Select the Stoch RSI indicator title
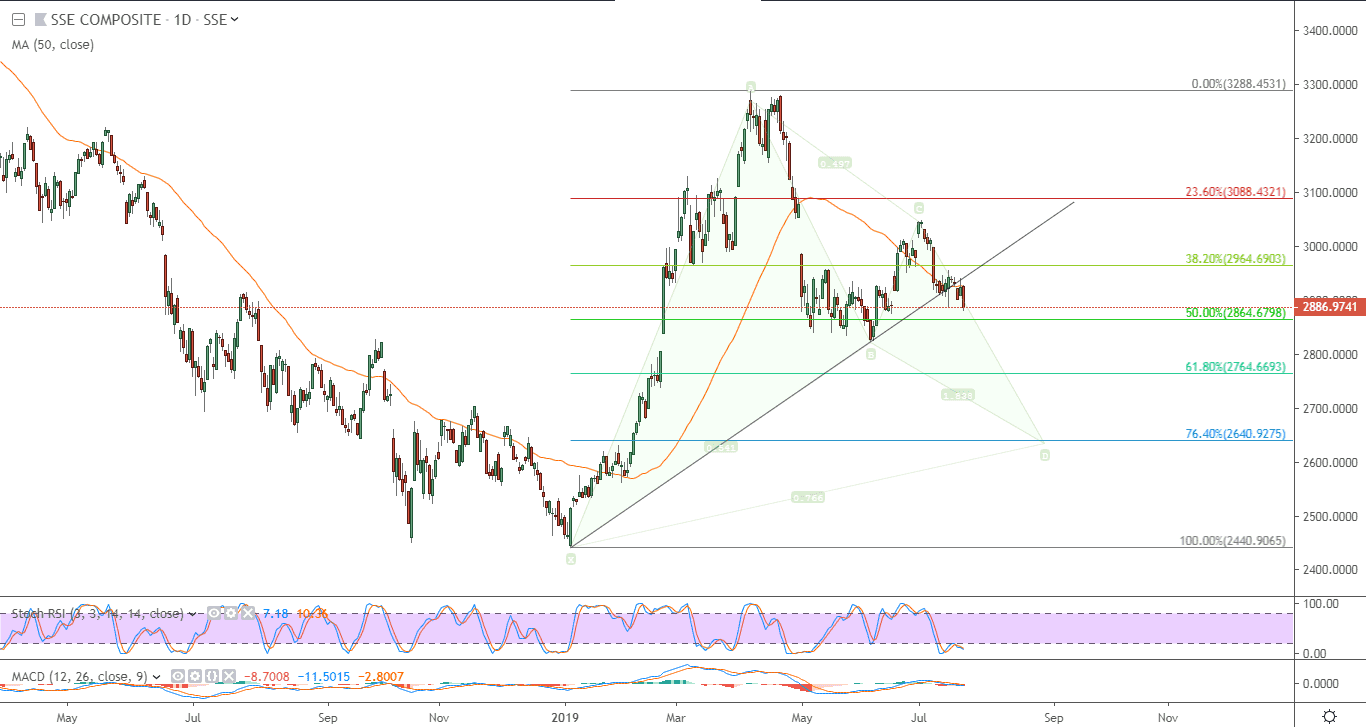1366x727 pixels. tap(97, 614)
